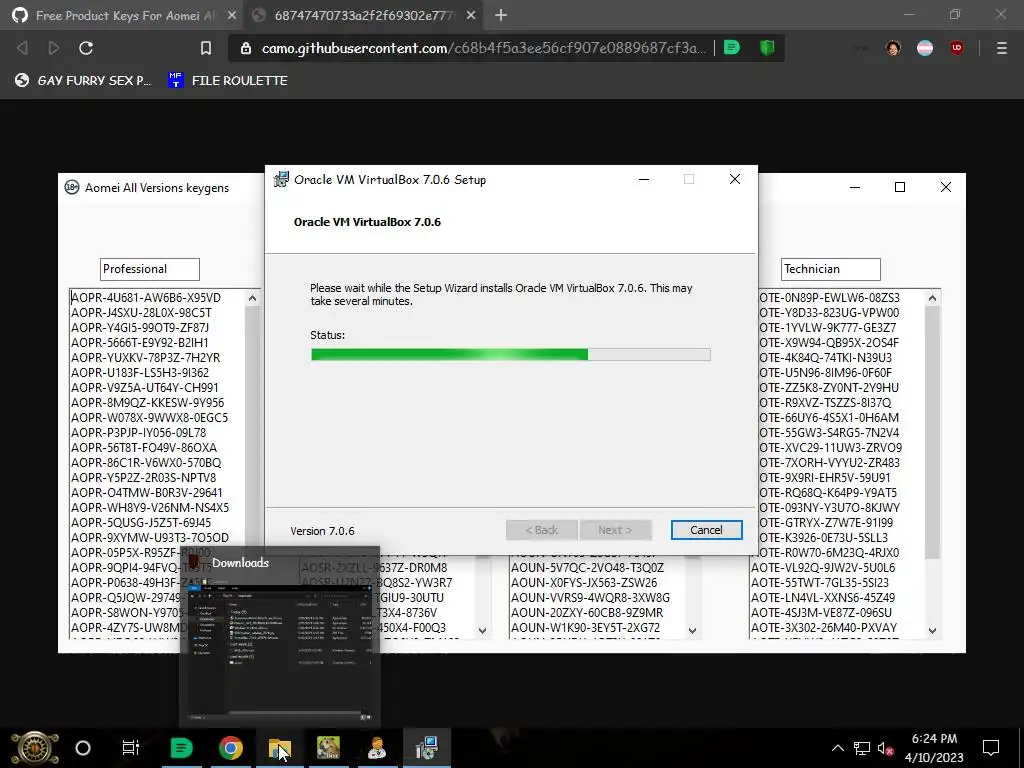Click the VirtualBox installation progress bar
Image resolution: width=1024 pixels, height=768 pixels.
(x=511, y=355)
